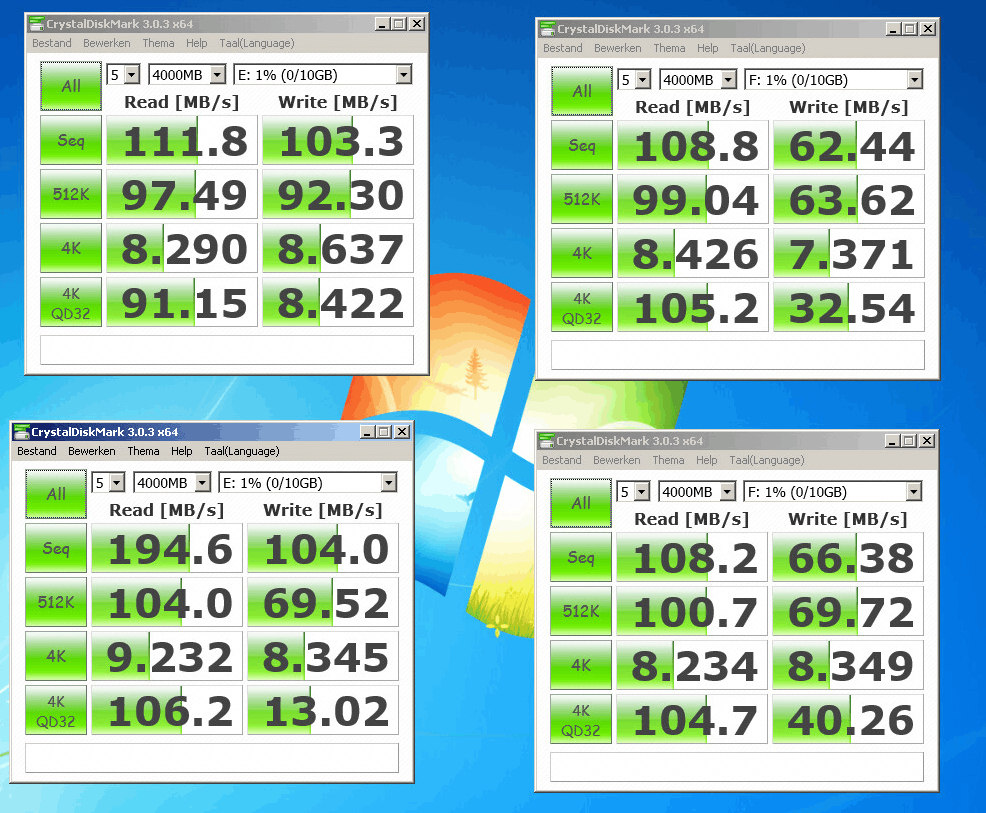
Task: Open test count dropdown in window with 194.6 Seq read
Action: (x=108, y=483)
